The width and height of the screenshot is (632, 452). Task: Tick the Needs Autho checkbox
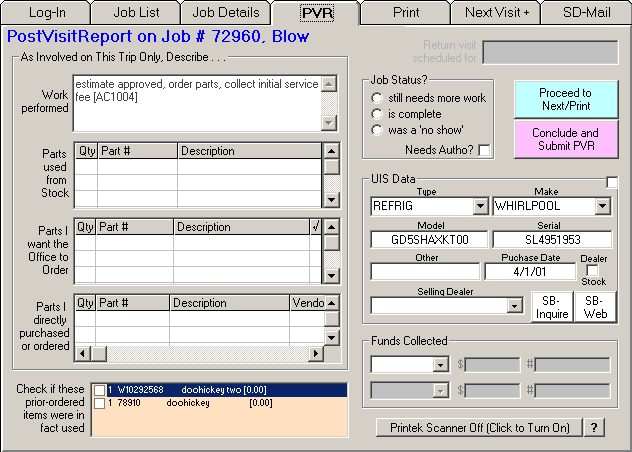[485, 150]
